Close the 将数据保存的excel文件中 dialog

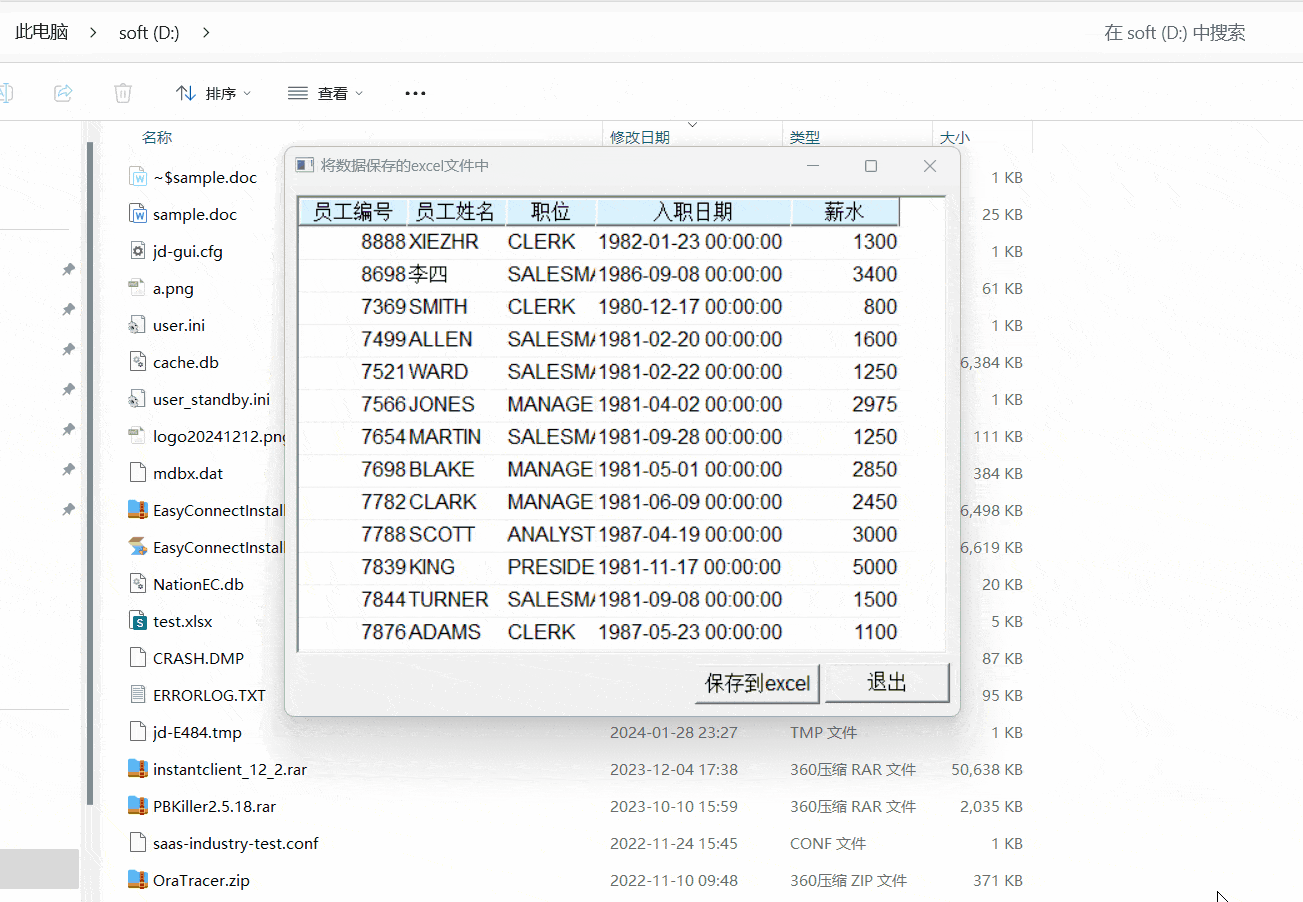(930, 166)
